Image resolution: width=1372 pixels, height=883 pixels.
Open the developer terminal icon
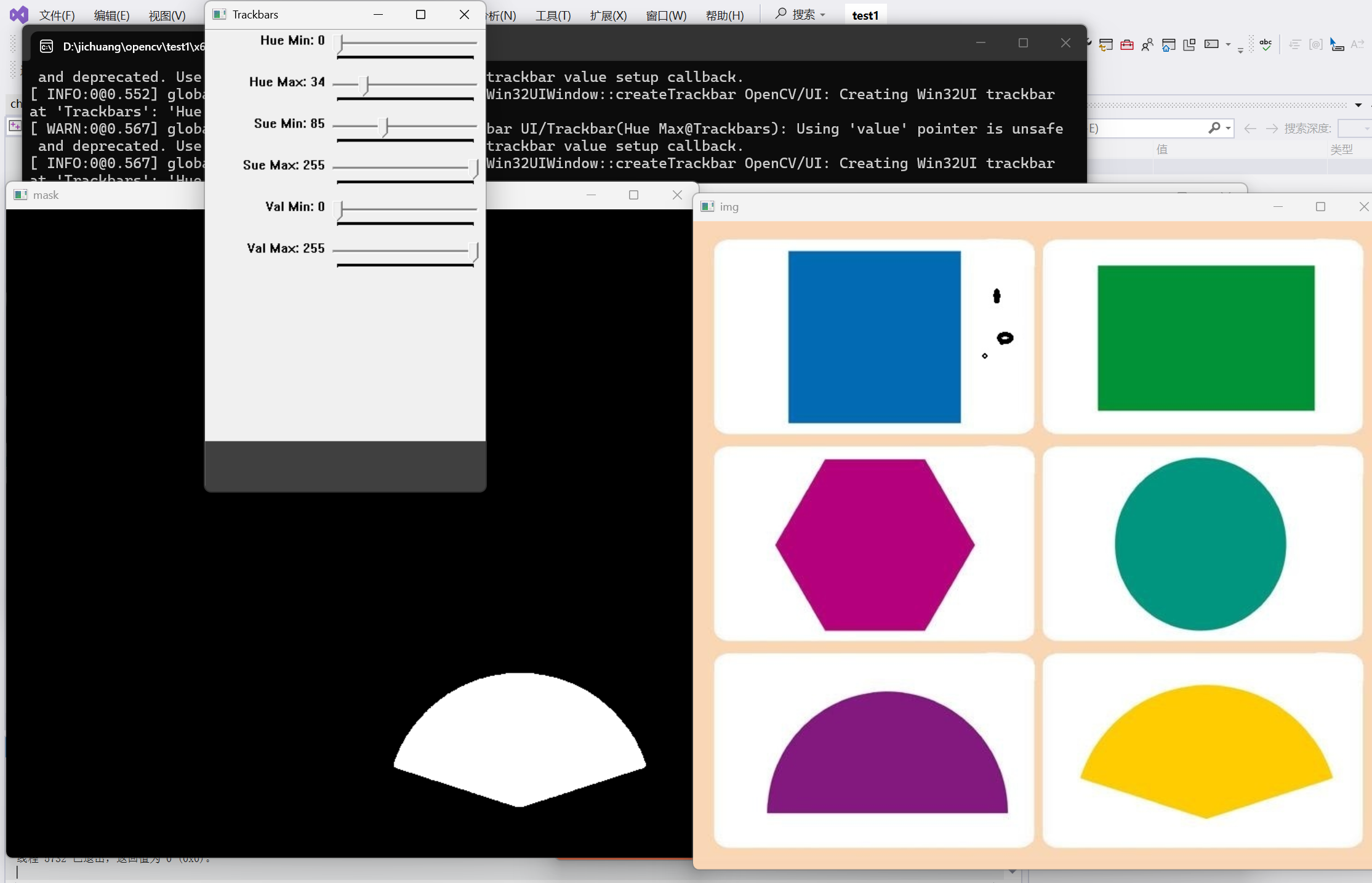tap(1211, 44)
